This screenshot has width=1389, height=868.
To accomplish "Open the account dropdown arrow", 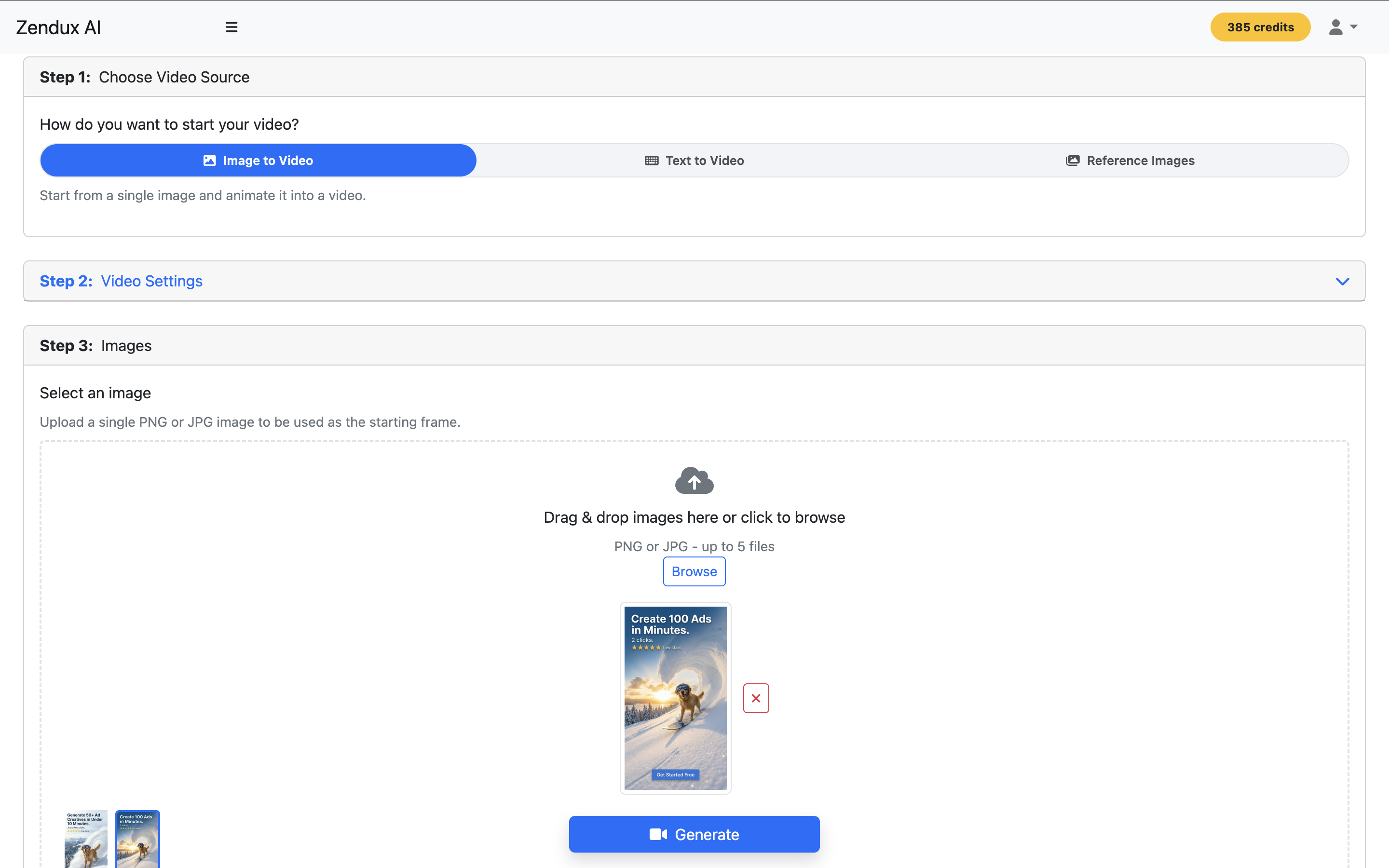I will coord(1355,27).
